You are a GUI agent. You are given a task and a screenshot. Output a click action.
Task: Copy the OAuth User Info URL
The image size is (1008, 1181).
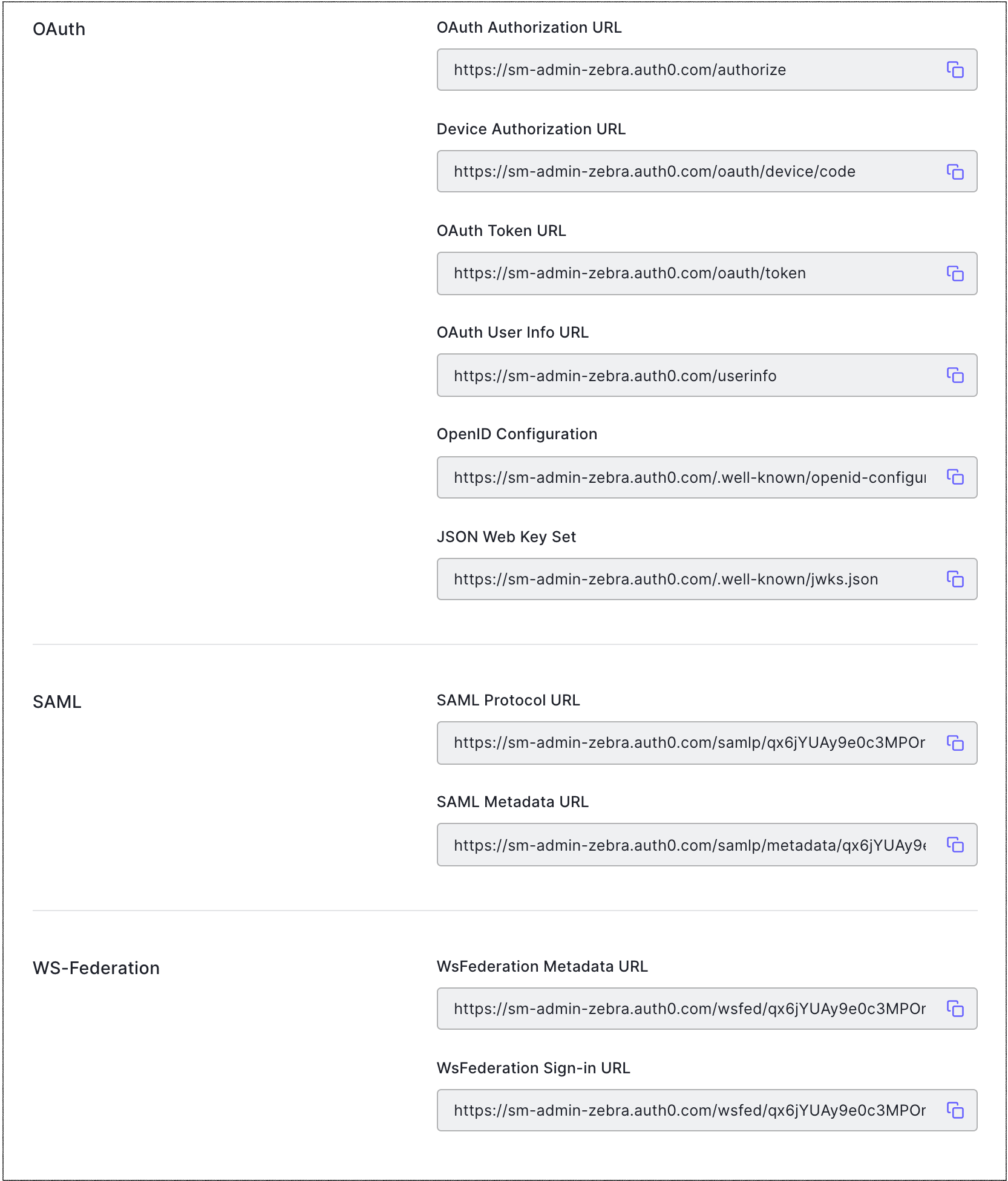955,375
